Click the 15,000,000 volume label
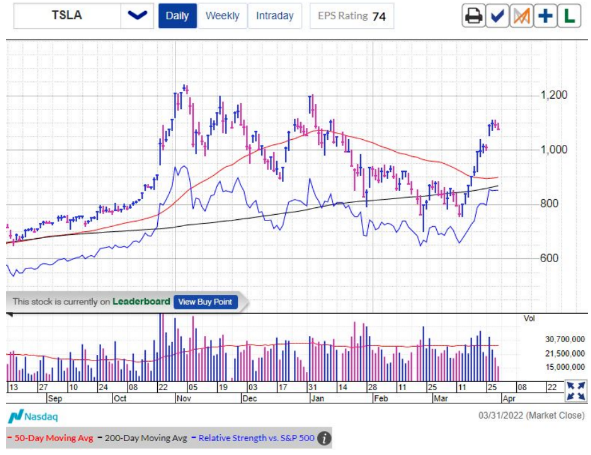This screenshot has height=455, width=591. click(565, 367)
